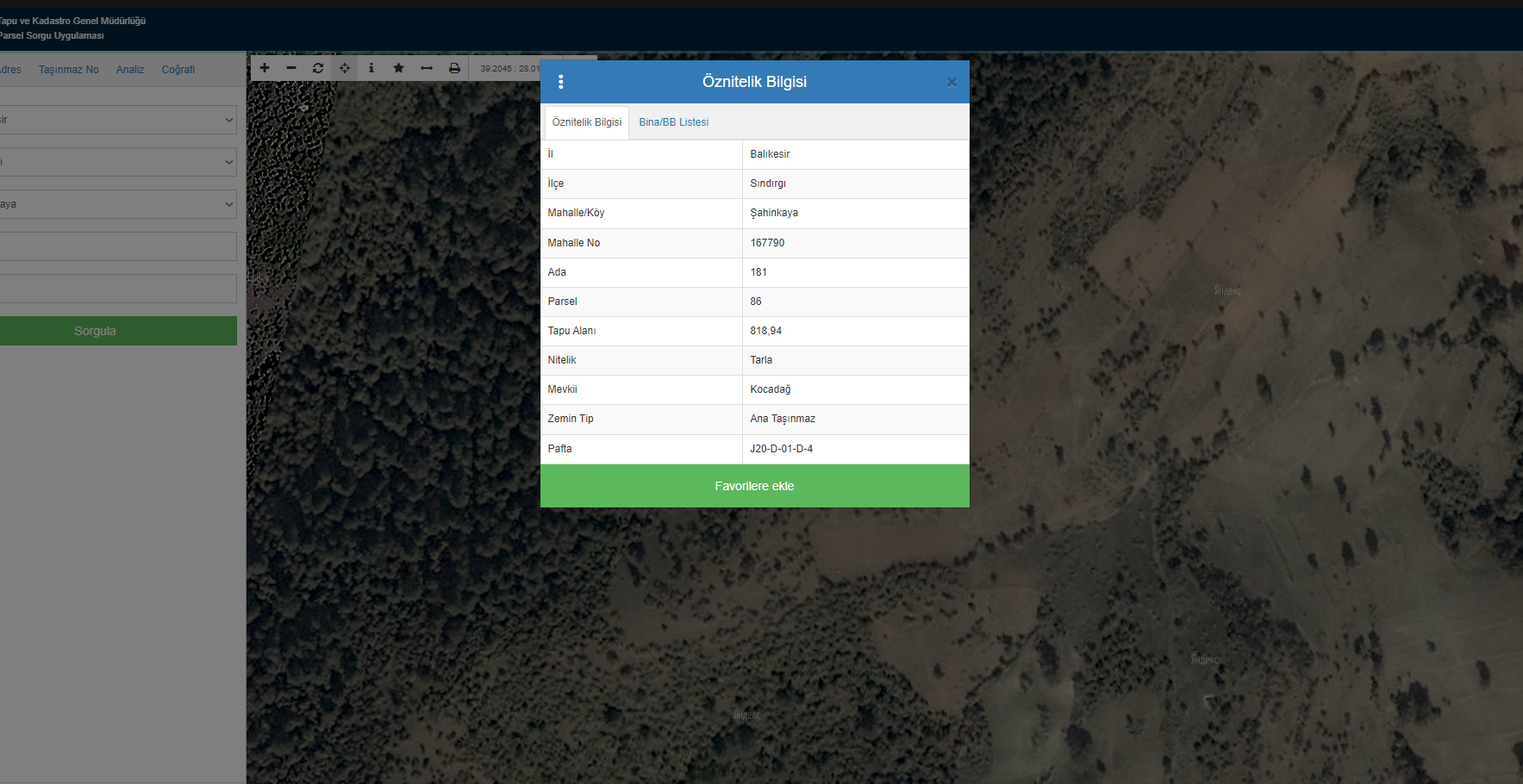Image resolution: width=1523 pixels, height=784 pixels.
Task: Expand the second district dropdown
Action: pyautogui.click(x=118, y=162)
